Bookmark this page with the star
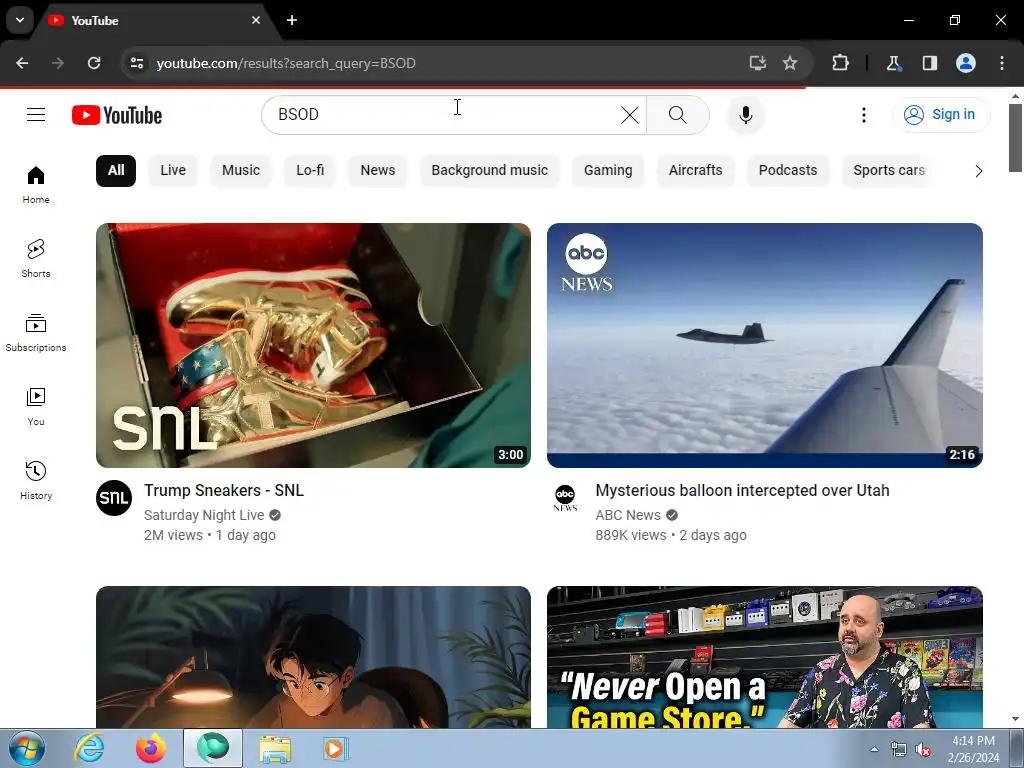 point(790,63)
